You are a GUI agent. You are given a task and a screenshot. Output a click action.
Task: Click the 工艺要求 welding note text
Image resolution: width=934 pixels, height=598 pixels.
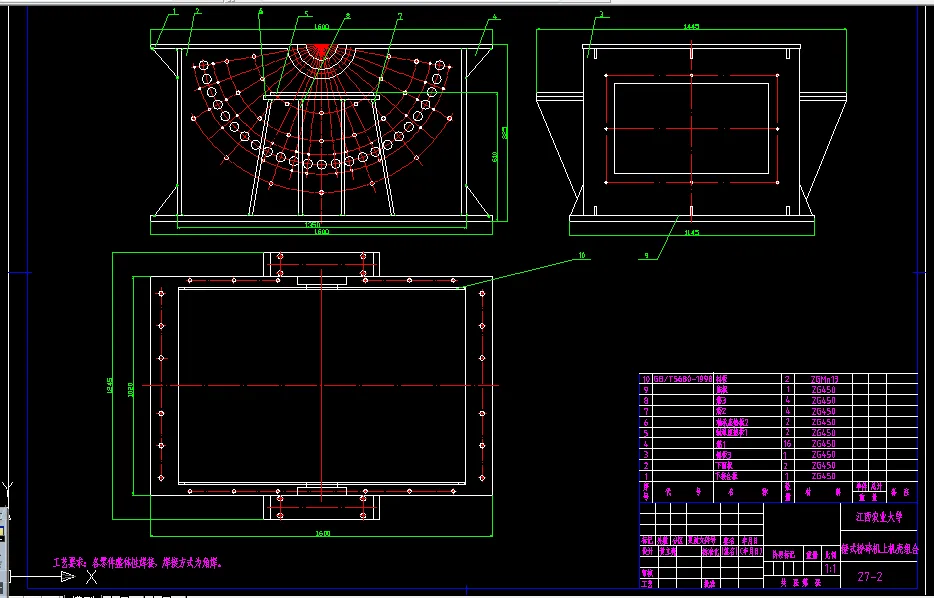click(x=138, y=562)
